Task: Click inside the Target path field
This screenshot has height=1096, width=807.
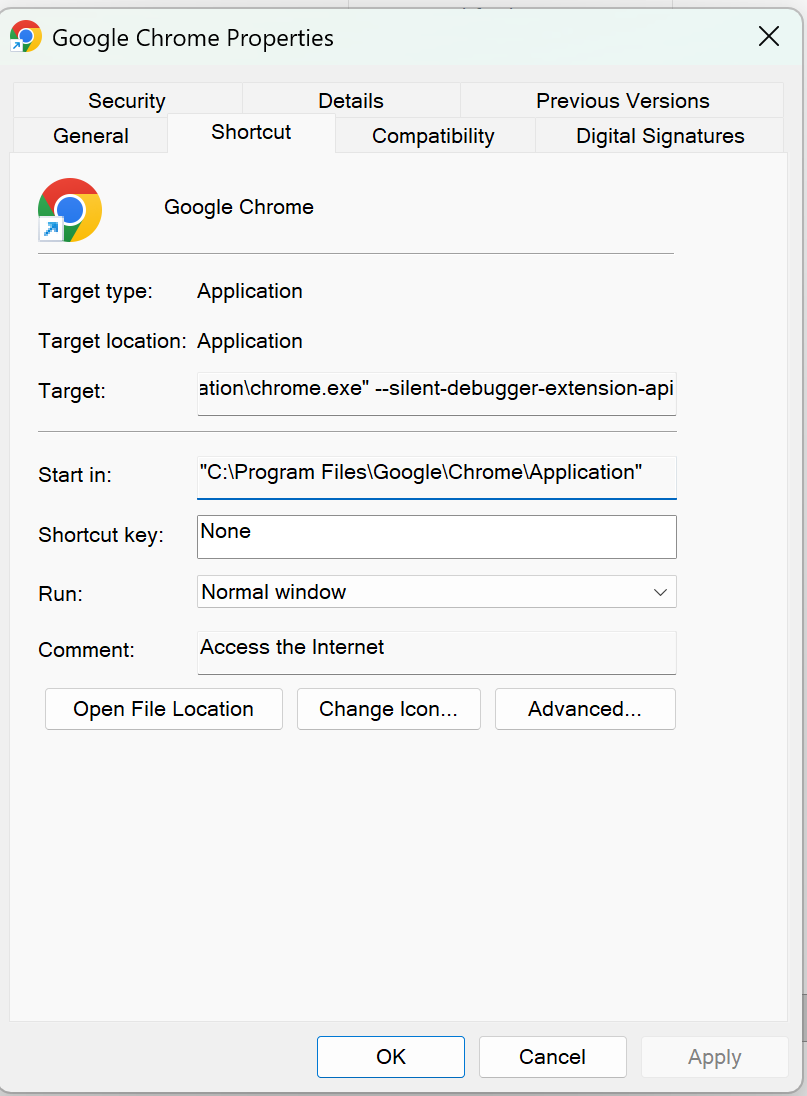Action: point(437,390)
